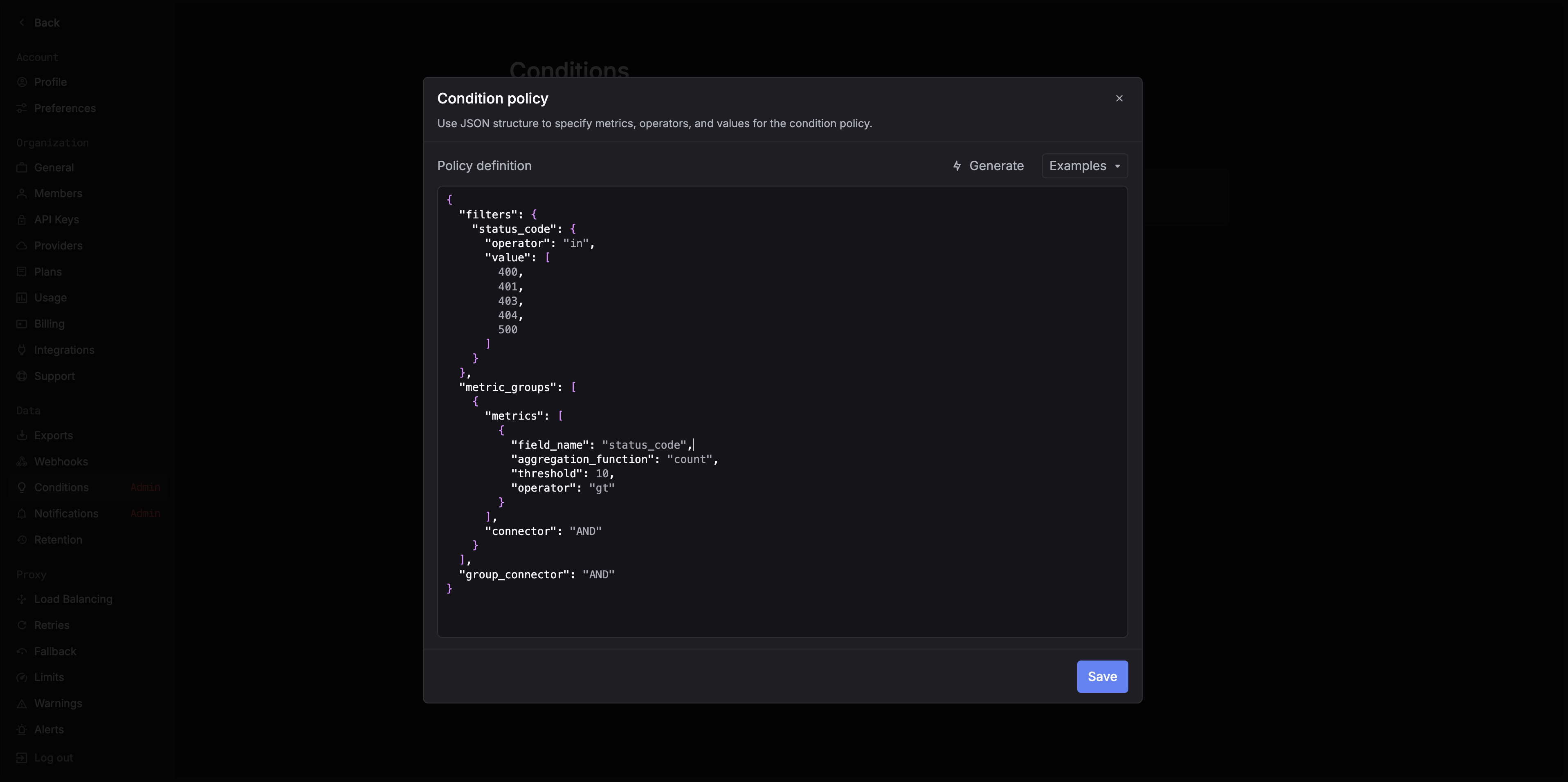Click the Usage chart icon
The height and width of the screenshot is (782, 1568).
point(22,298)
